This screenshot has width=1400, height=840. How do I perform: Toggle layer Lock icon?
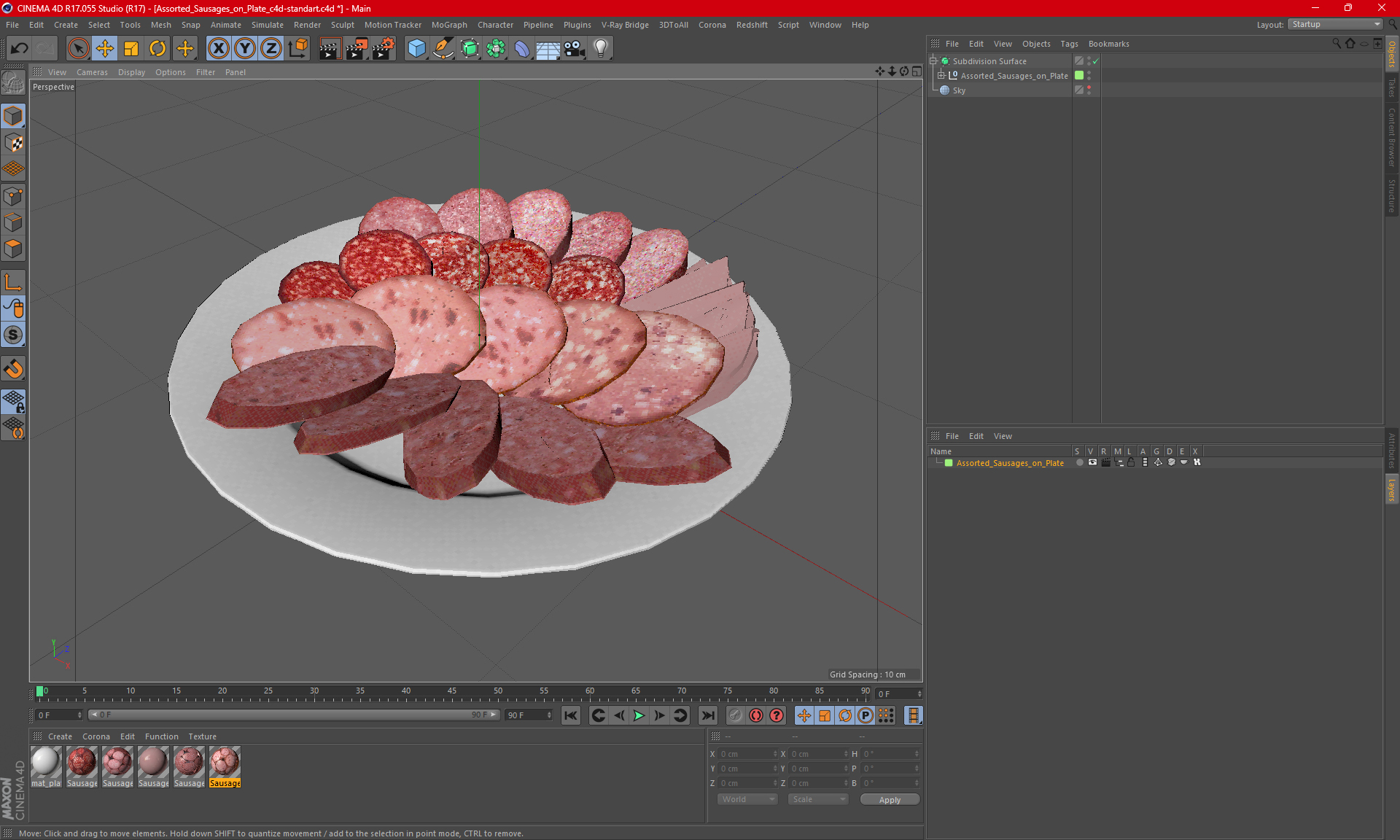coord(1131,462)
